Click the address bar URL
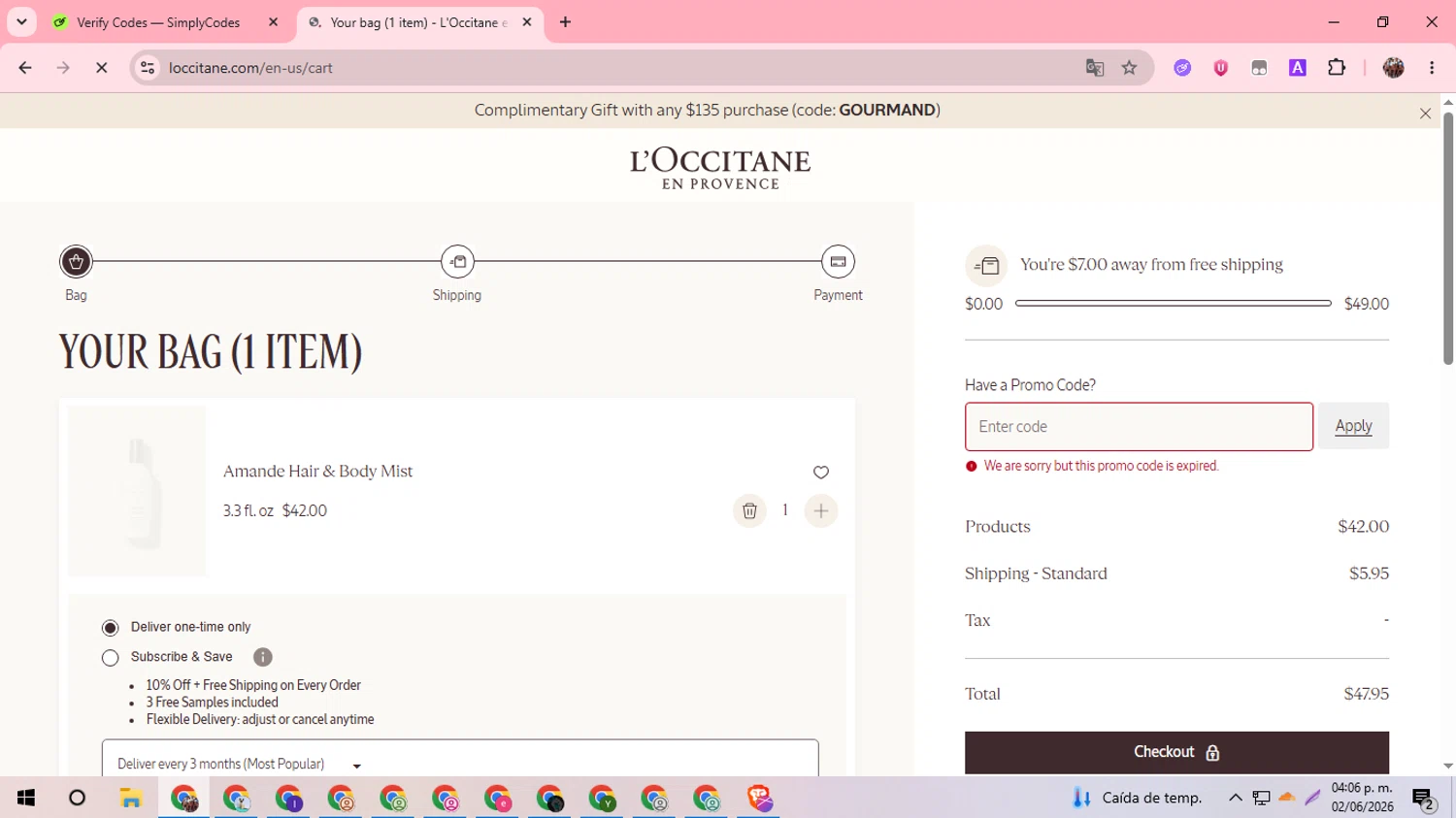 250,68
